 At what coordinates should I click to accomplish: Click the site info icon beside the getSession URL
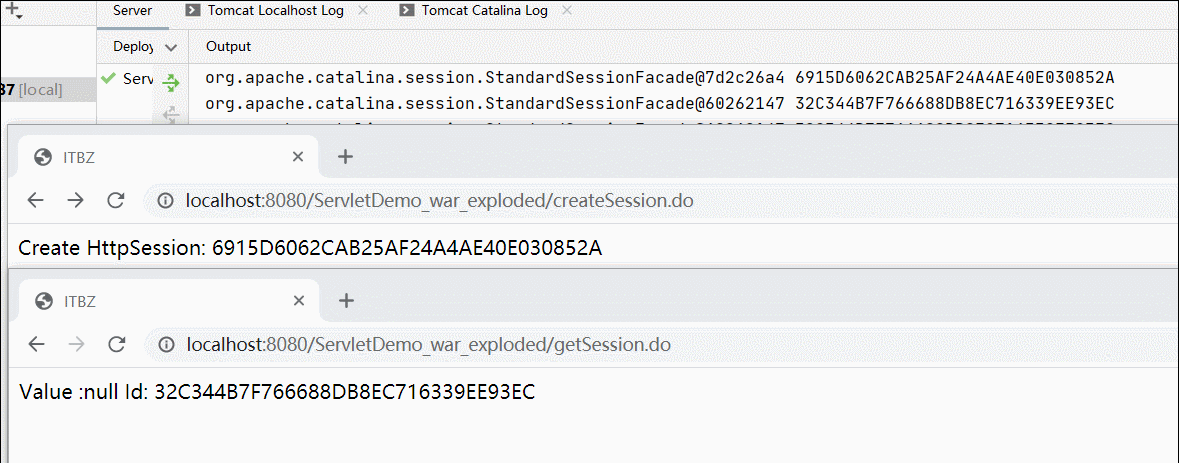coord(165,345)
